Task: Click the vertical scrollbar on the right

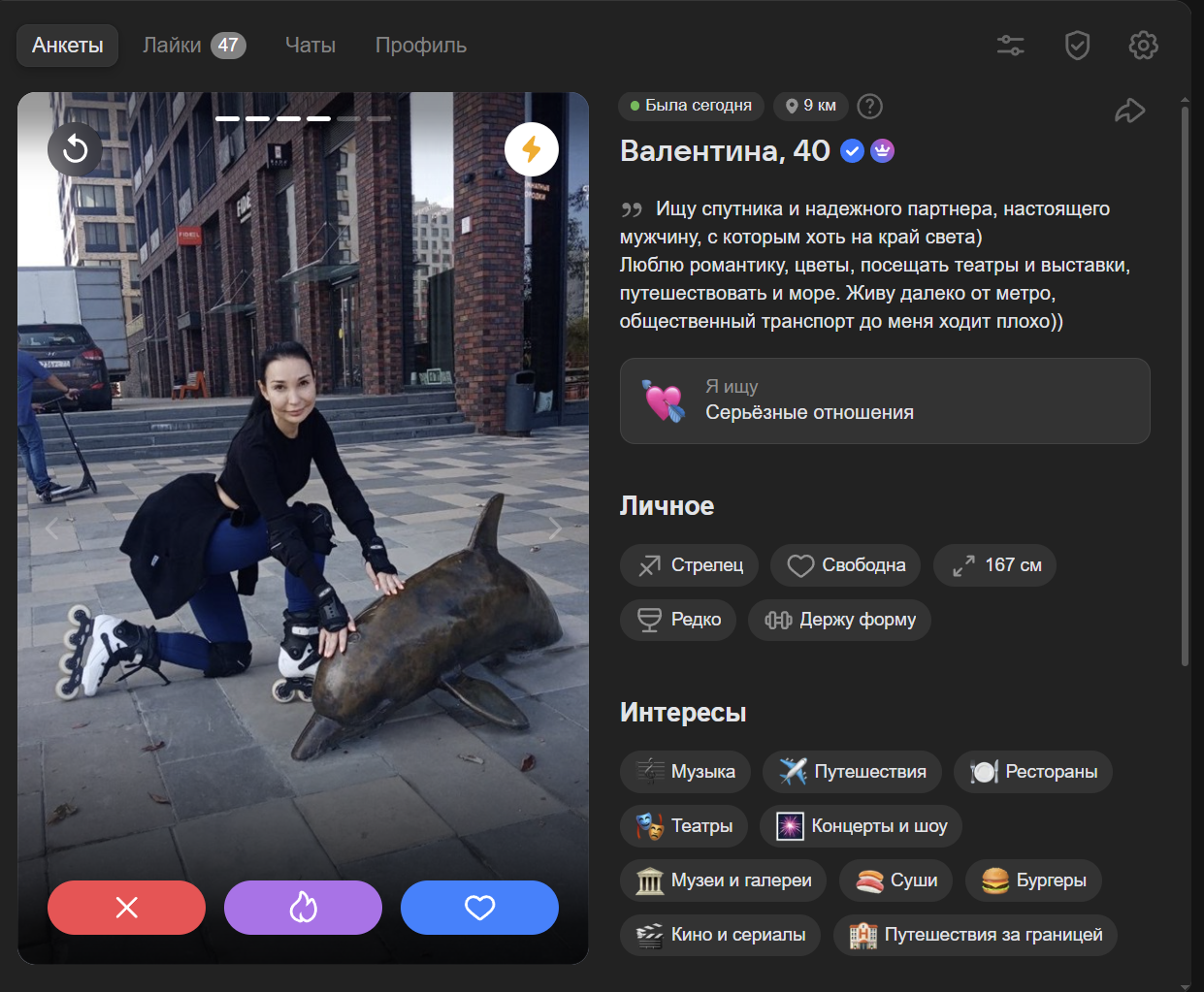Action: point(1185,386)
